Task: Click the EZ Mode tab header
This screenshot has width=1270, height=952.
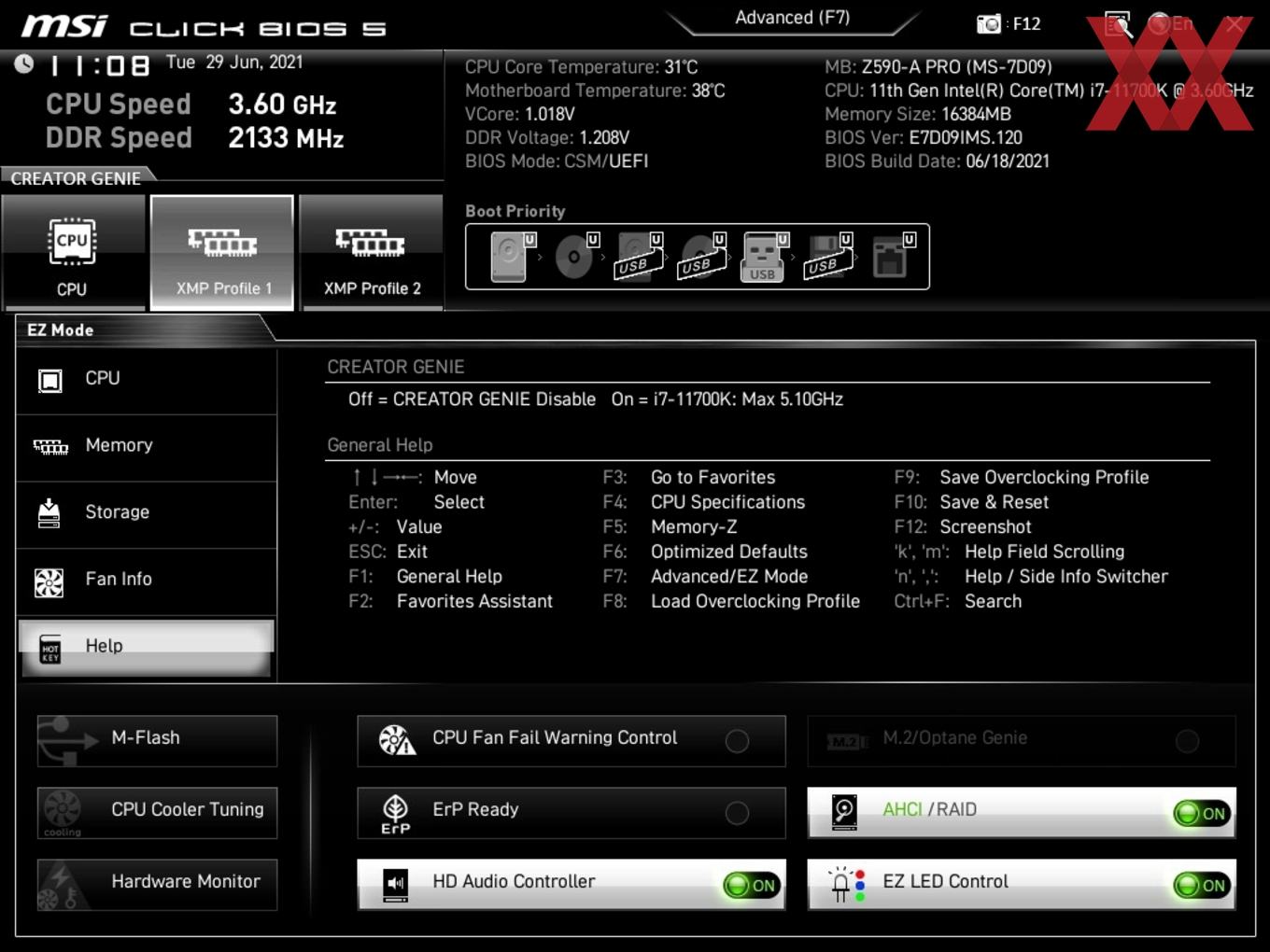Action: tap(61, 330)
